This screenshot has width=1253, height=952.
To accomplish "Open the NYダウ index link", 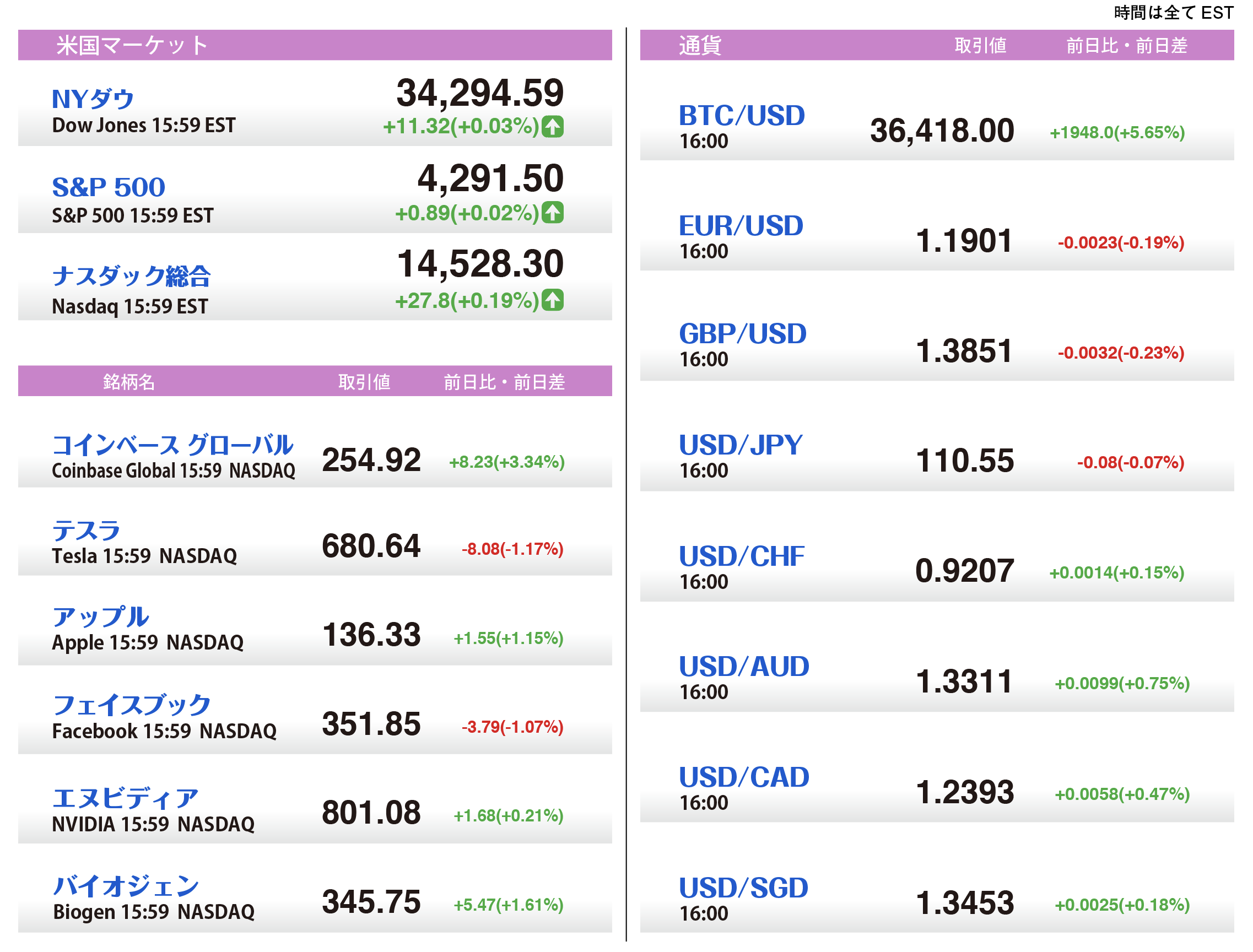I will point(93,99).
